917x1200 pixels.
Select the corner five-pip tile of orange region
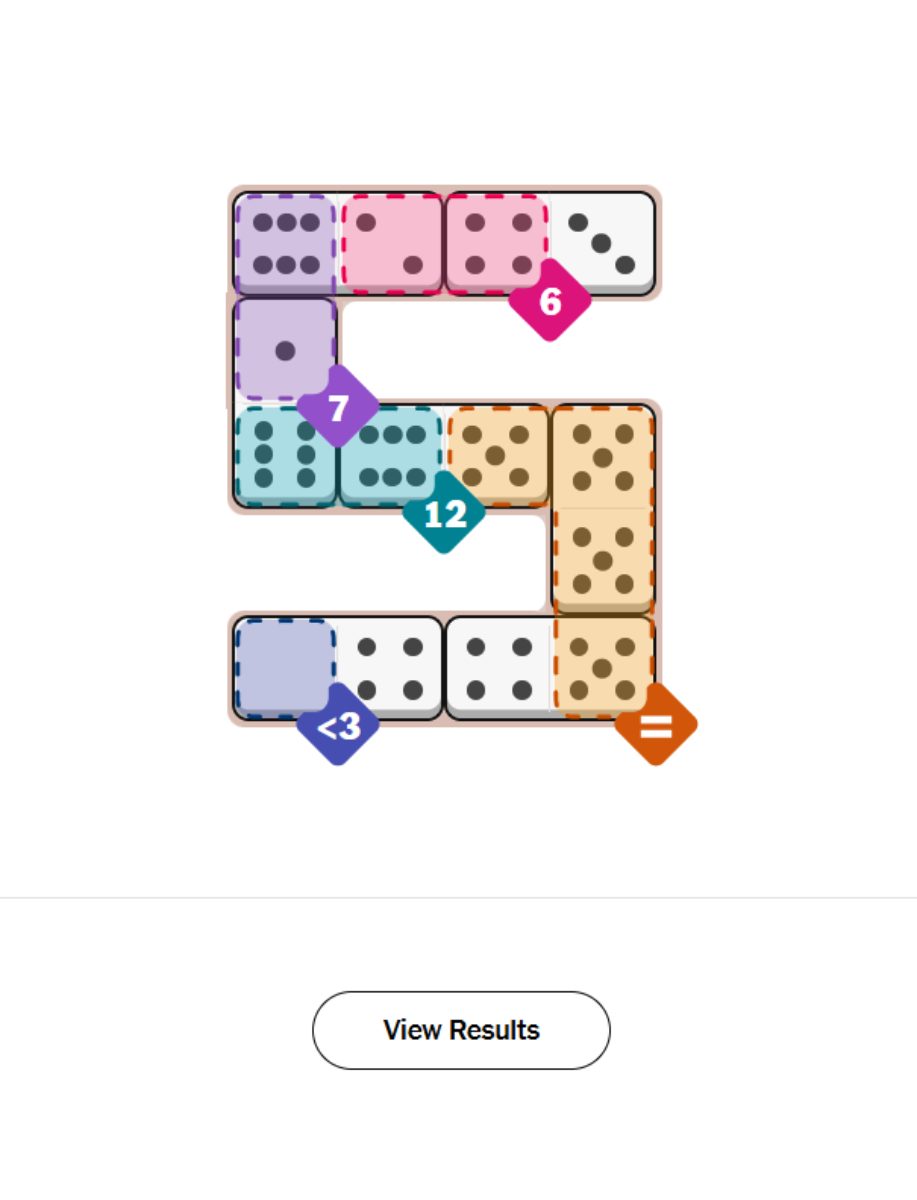[603, 455]
